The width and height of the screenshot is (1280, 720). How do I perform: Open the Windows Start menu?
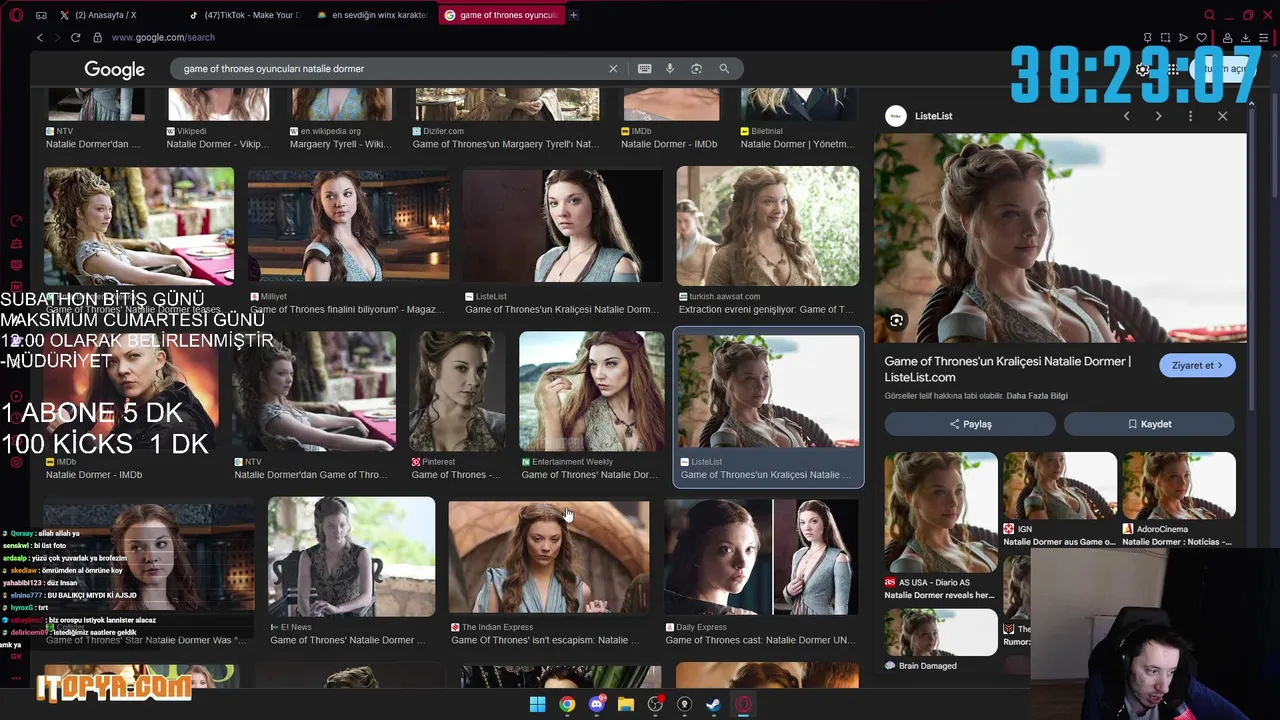tap(538, 704)
